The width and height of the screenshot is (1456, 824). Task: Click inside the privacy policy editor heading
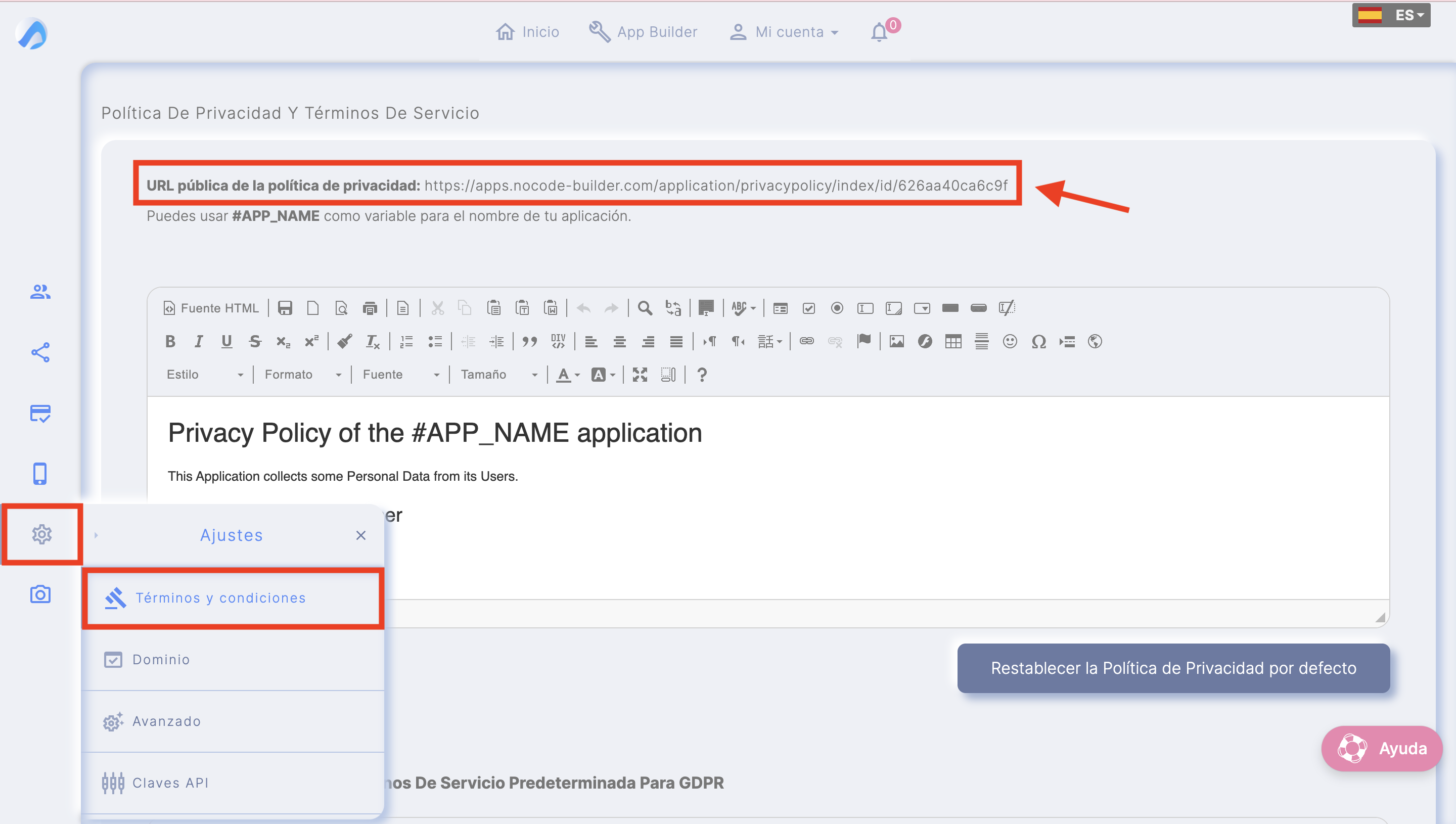tap(435, 432)
